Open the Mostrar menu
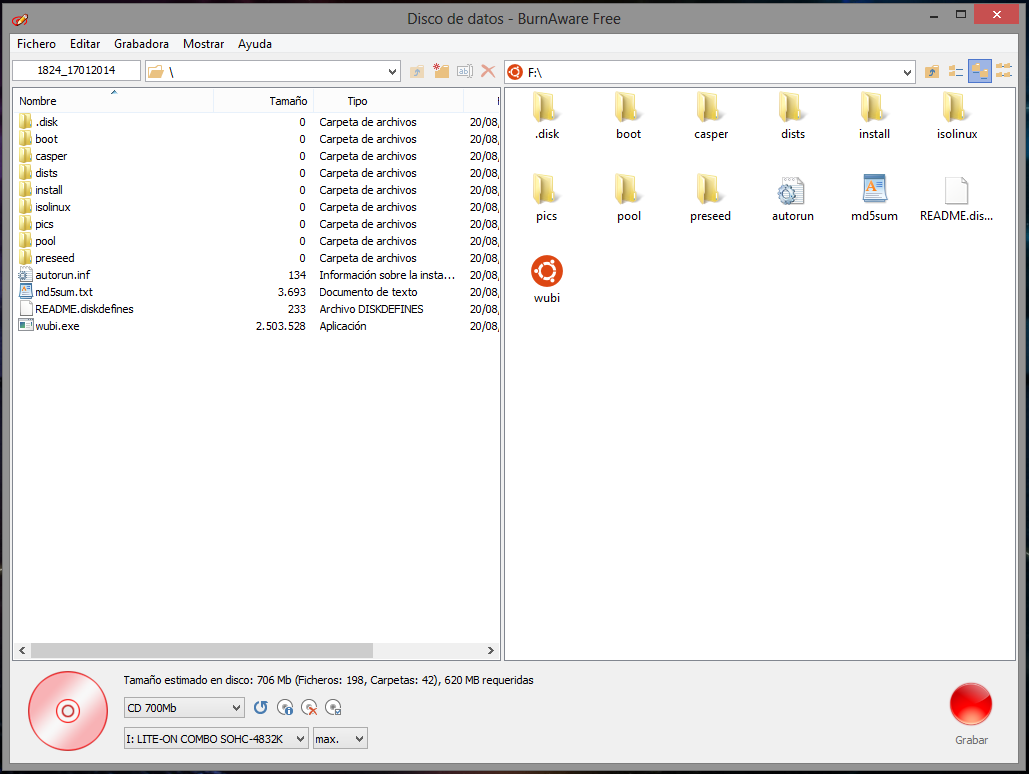This screenshot has width=1029, height=774. click(x=204, y=44)
